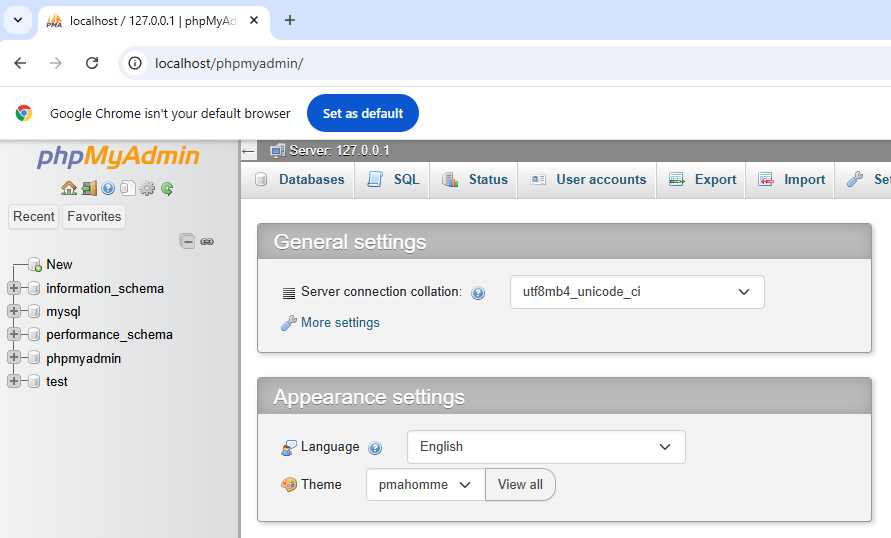The image size is (891, 538).
Task: Expand the performance_schema database node
Action: coord(14,334)
